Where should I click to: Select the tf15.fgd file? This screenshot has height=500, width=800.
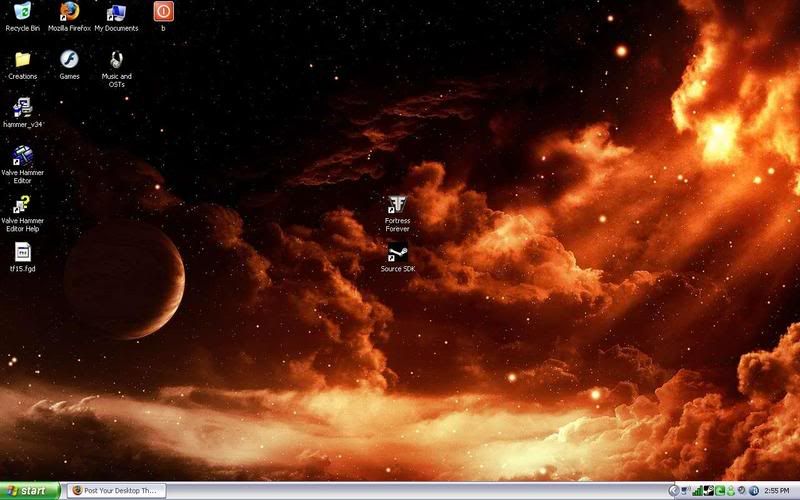point(22,252)
